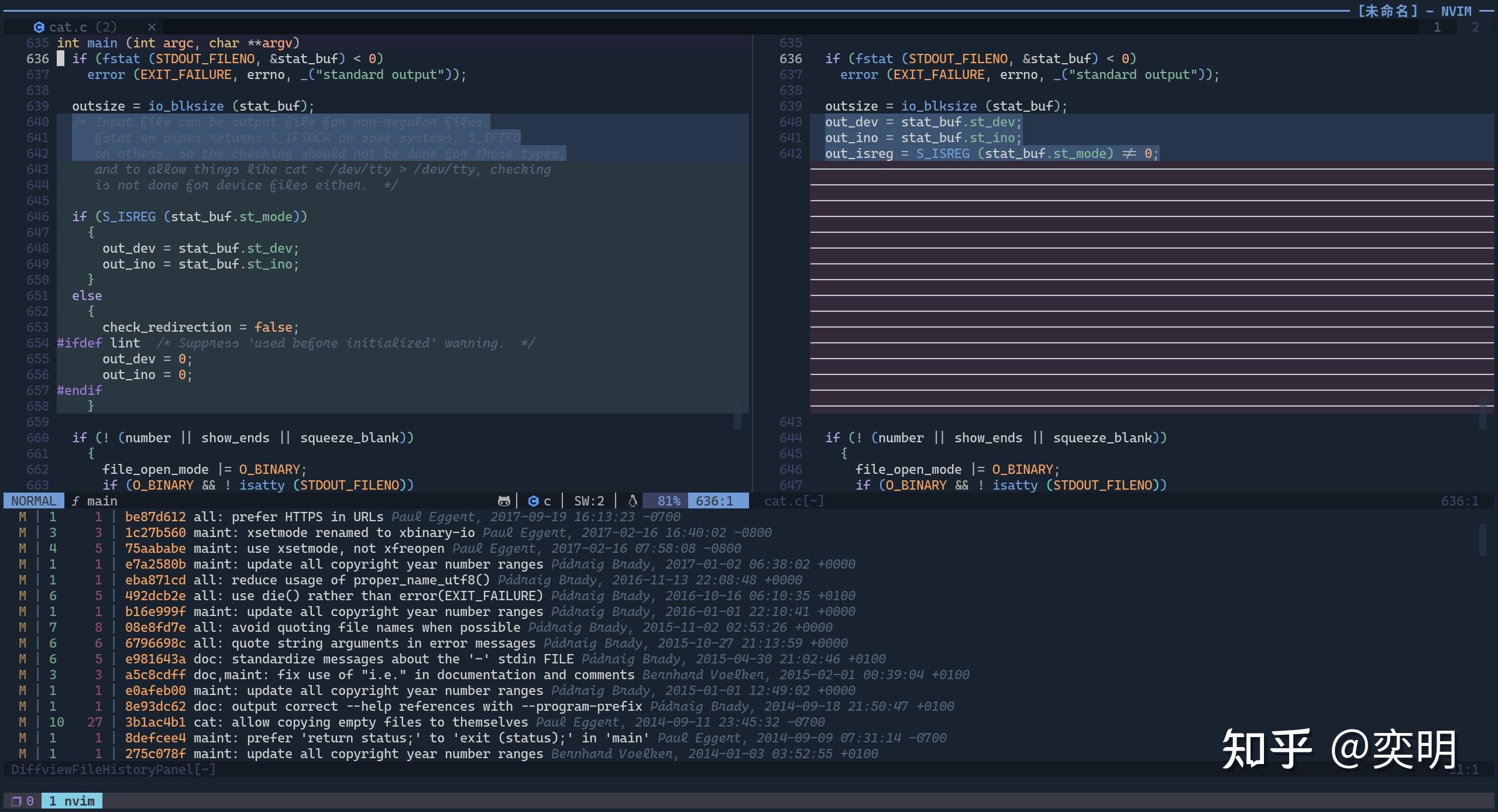Click the DiffviewFileHistoryPanel[-] status label
This screenshot has height=812, width=1498.
(x=114, y=770)
